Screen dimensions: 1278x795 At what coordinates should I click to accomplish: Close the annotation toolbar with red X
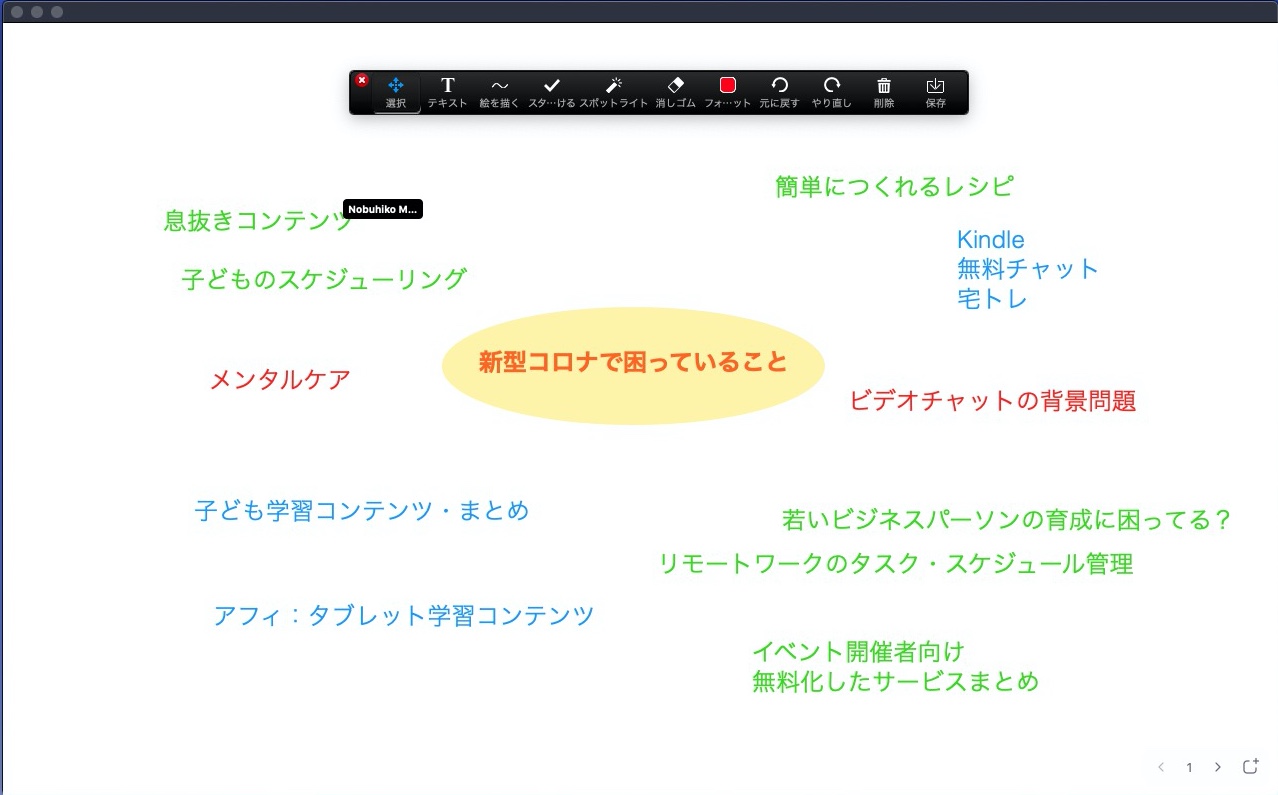pos(362,80)
